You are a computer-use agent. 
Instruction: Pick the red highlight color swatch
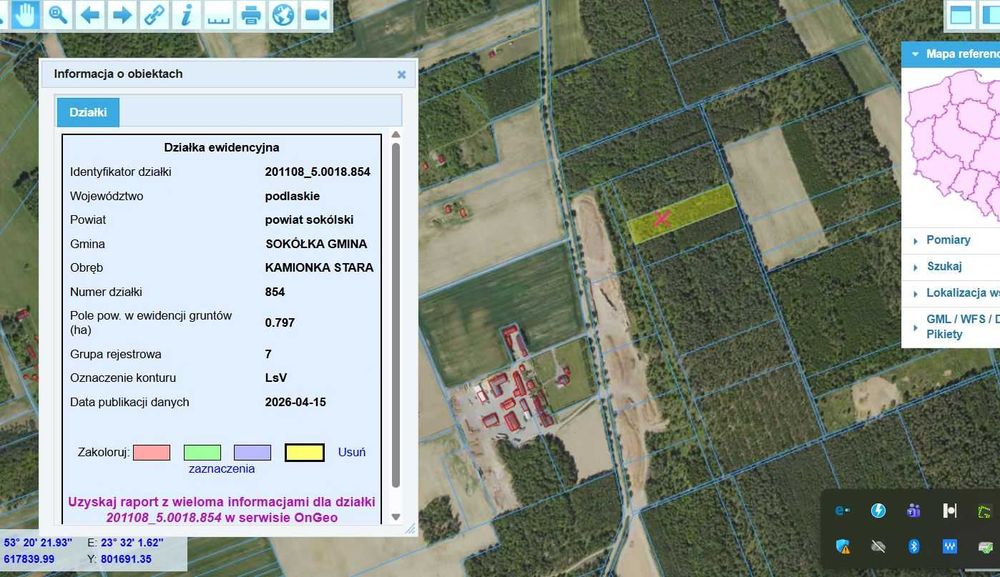151,453
